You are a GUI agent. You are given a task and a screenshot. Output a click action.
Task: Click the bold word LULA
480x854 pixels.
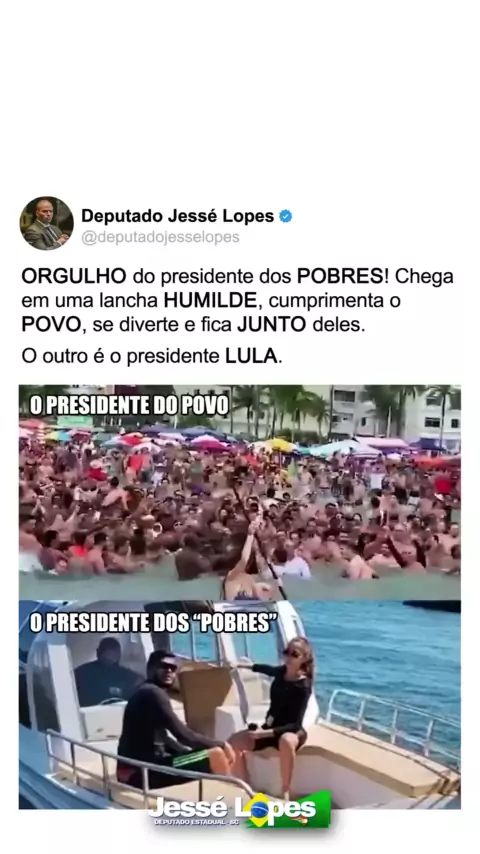(x=251, y=357)
